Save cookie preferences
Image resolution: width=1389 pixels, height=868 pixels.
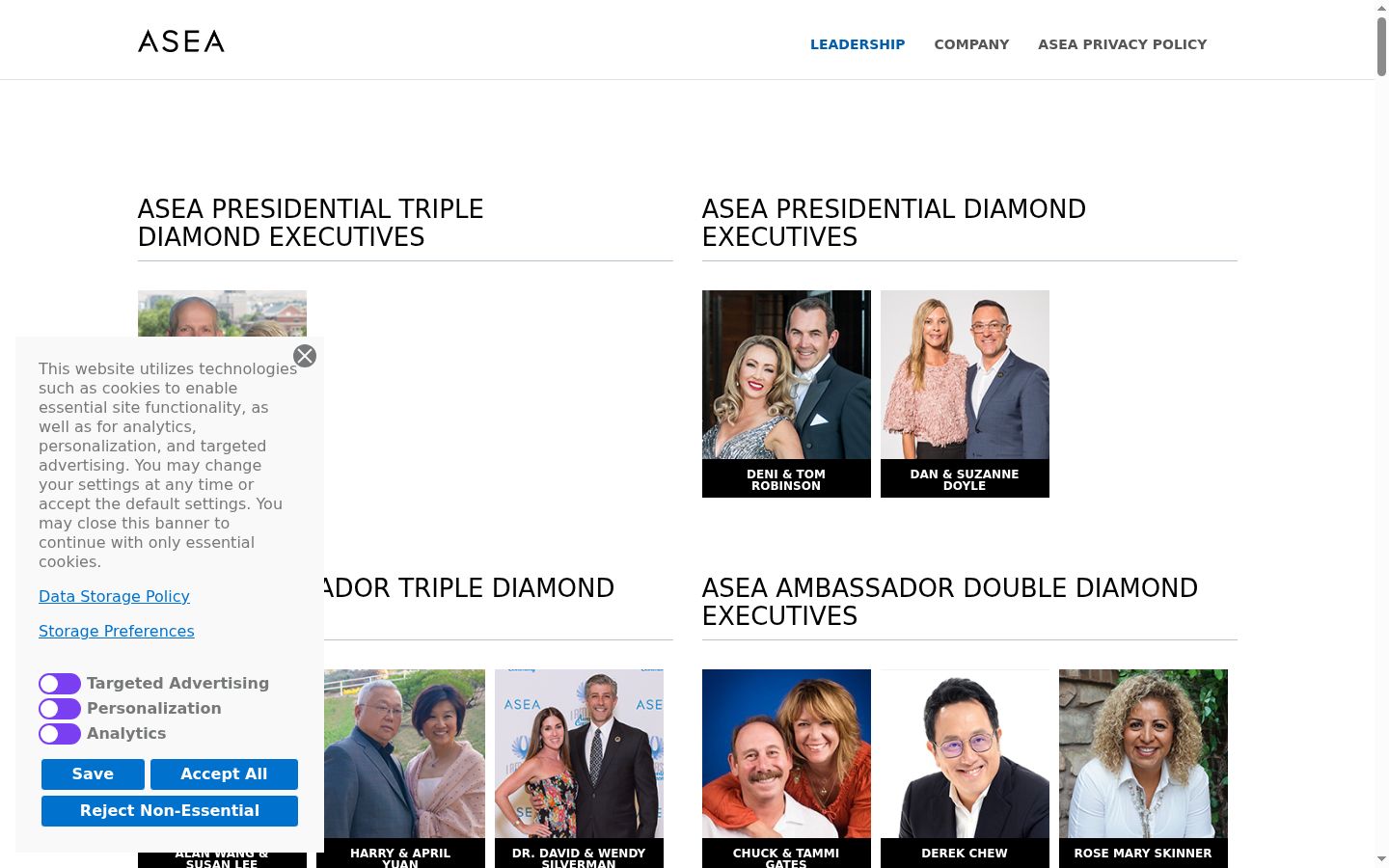click(93, 774)
